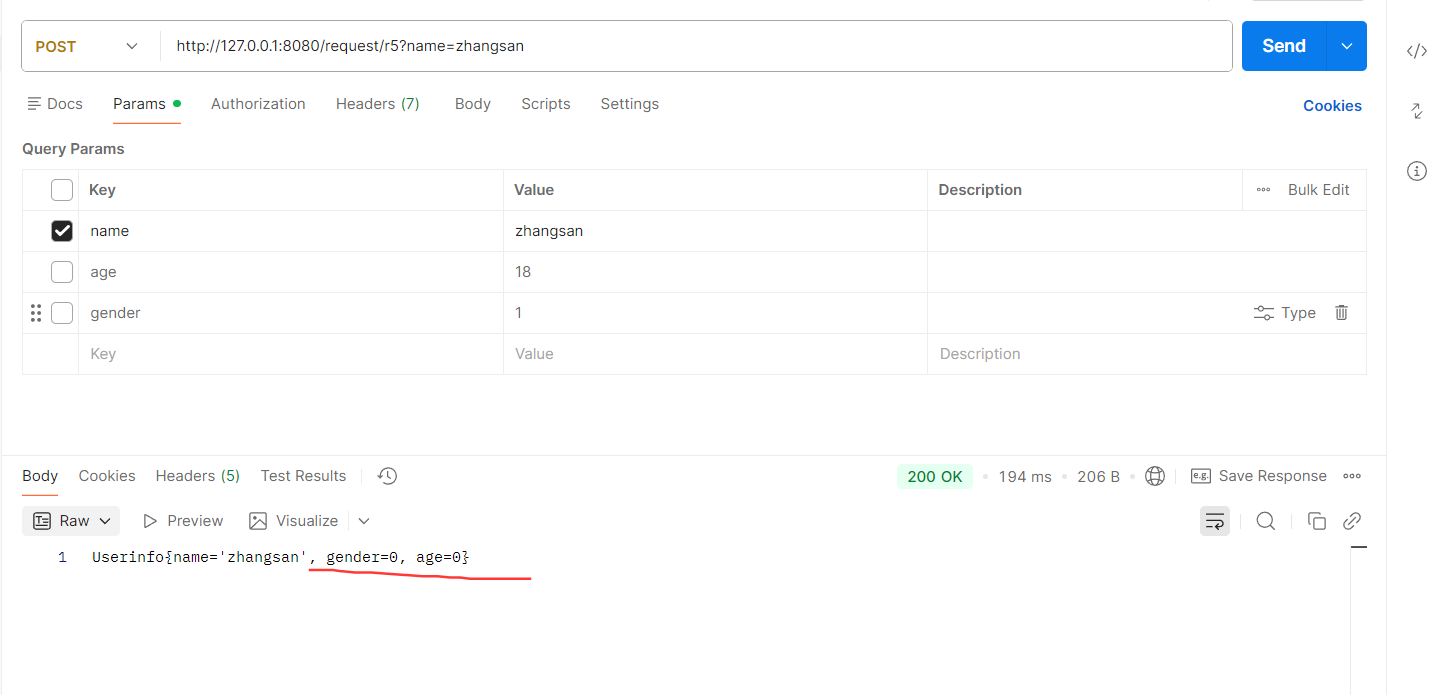Image resolution: width=1447 pixels, height=695 pixels.
Task: Open the response Cookies tab
Action: click(107, 476)
